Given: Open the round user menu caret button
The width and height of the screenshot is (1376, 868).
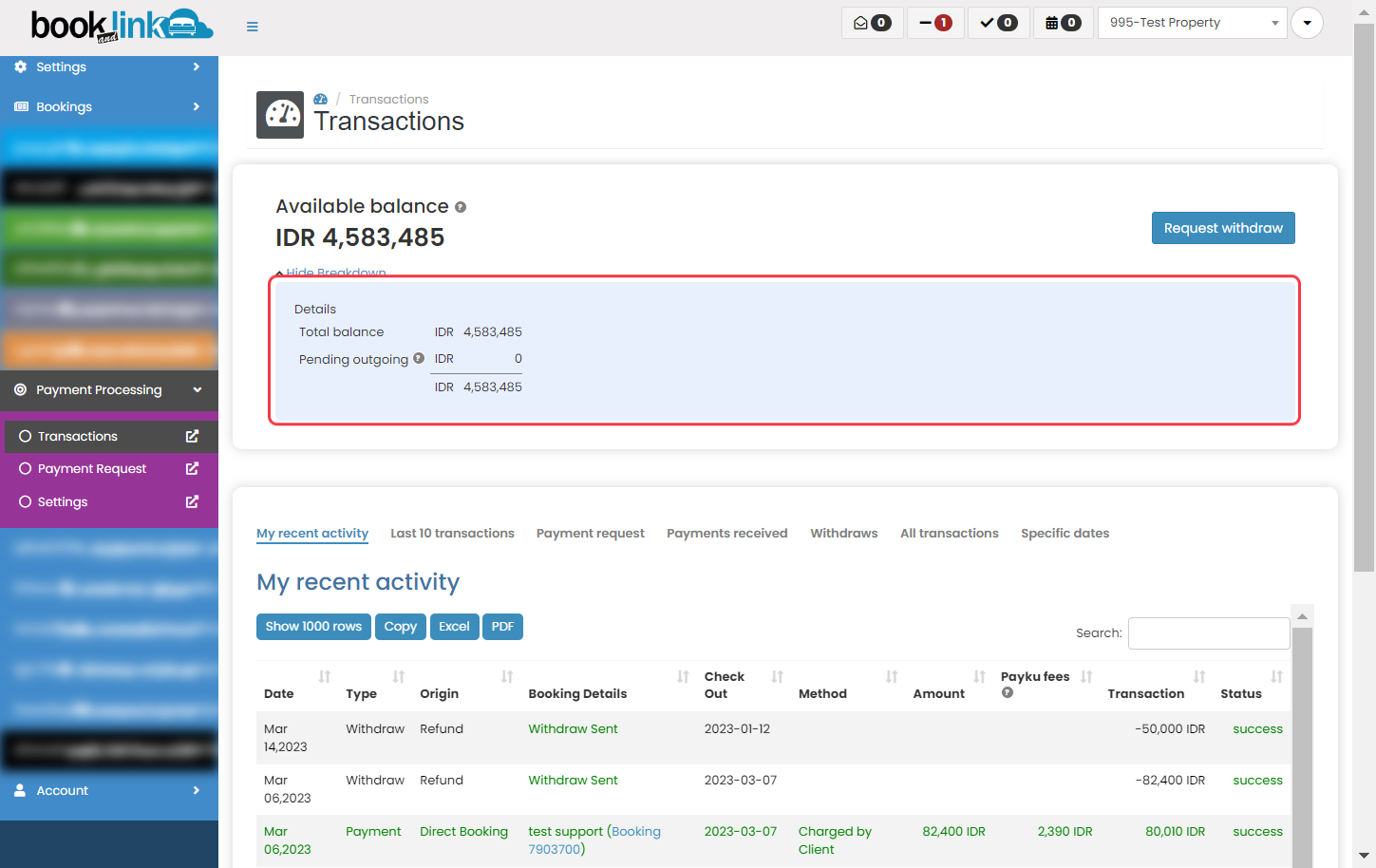Looking at the screenshot, I should click(x=1307, y=23).
